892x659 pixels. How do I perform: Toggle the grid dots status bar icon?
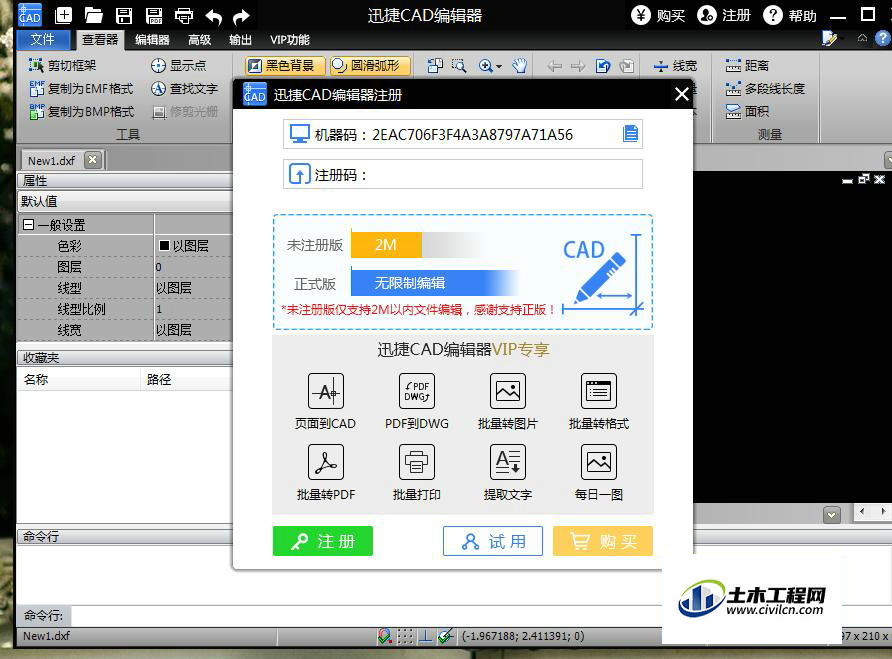404,636
